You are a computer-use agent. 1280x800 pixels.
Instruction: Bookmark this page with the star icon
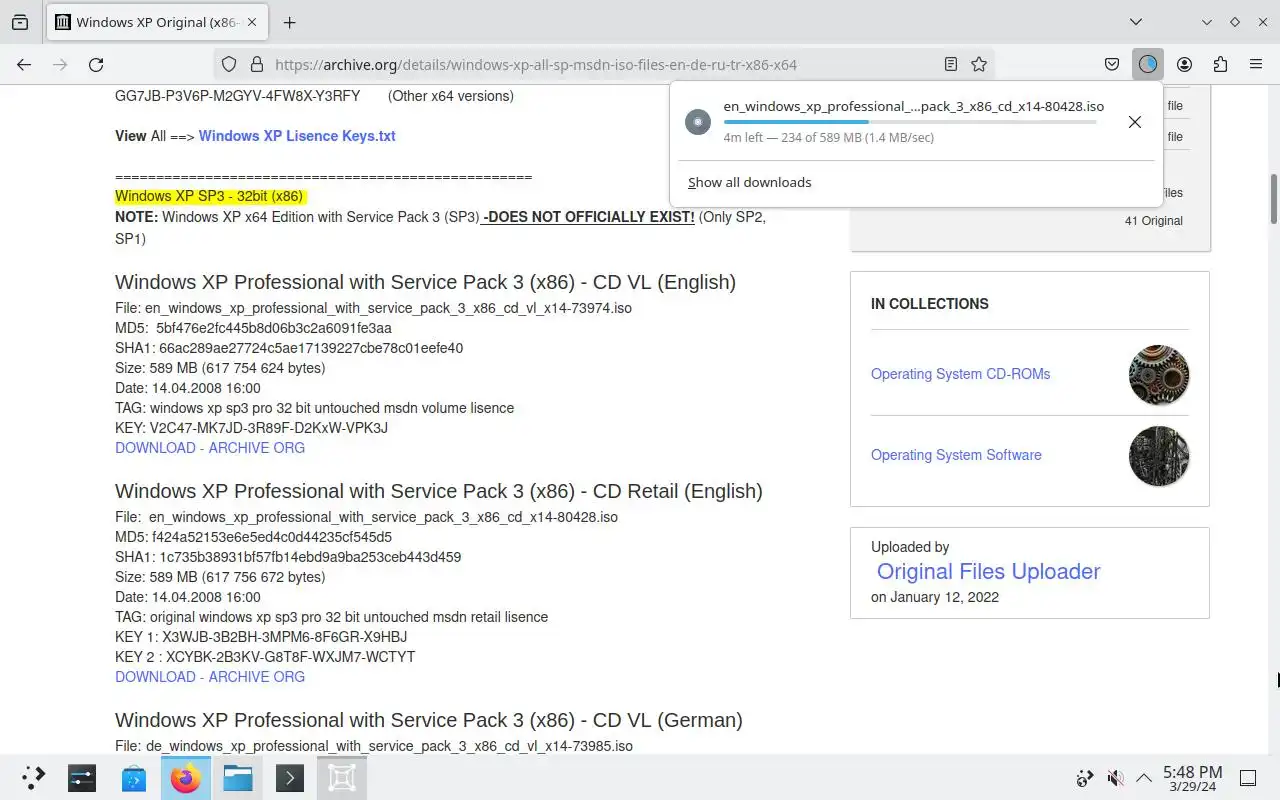pyautogui.click(x=979, y=64)
